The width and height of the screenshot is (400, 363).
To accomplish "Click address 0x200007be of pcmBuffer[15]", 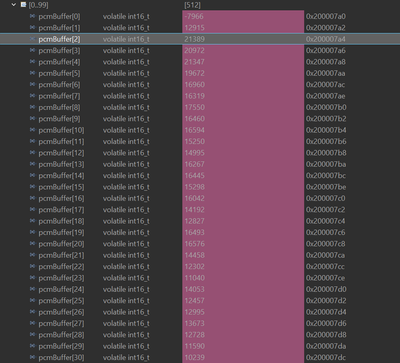I will pyautogui.click(x=326, y=187).
